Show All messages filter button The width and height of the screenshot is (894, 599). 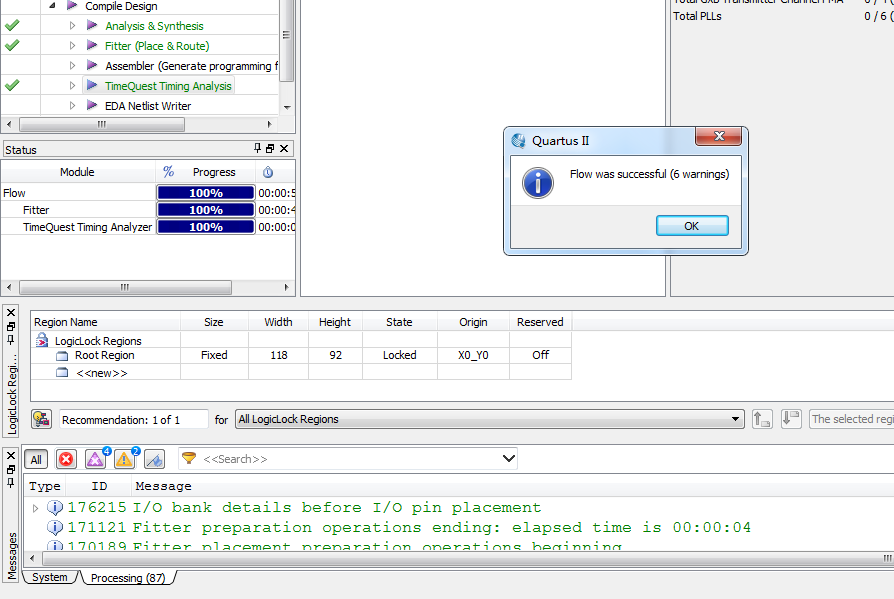36,459
